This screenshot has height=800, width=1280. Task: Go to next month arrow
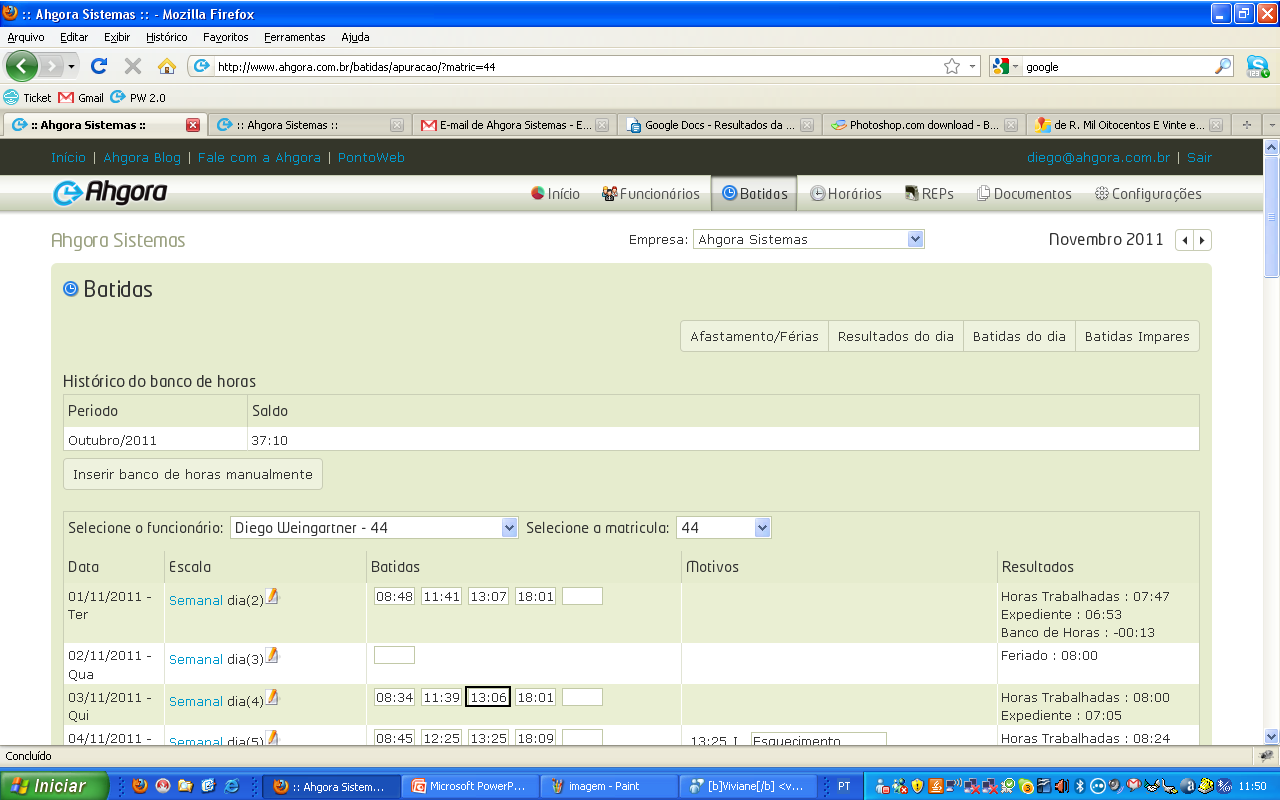[x=1202, y=240]
